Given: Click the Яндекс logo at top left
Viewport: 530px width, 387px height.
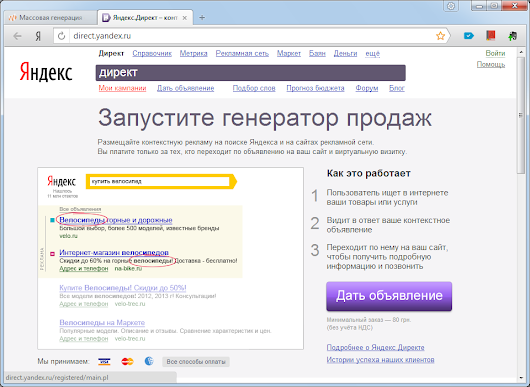Looking at the screenshot, I should (46, 72).
